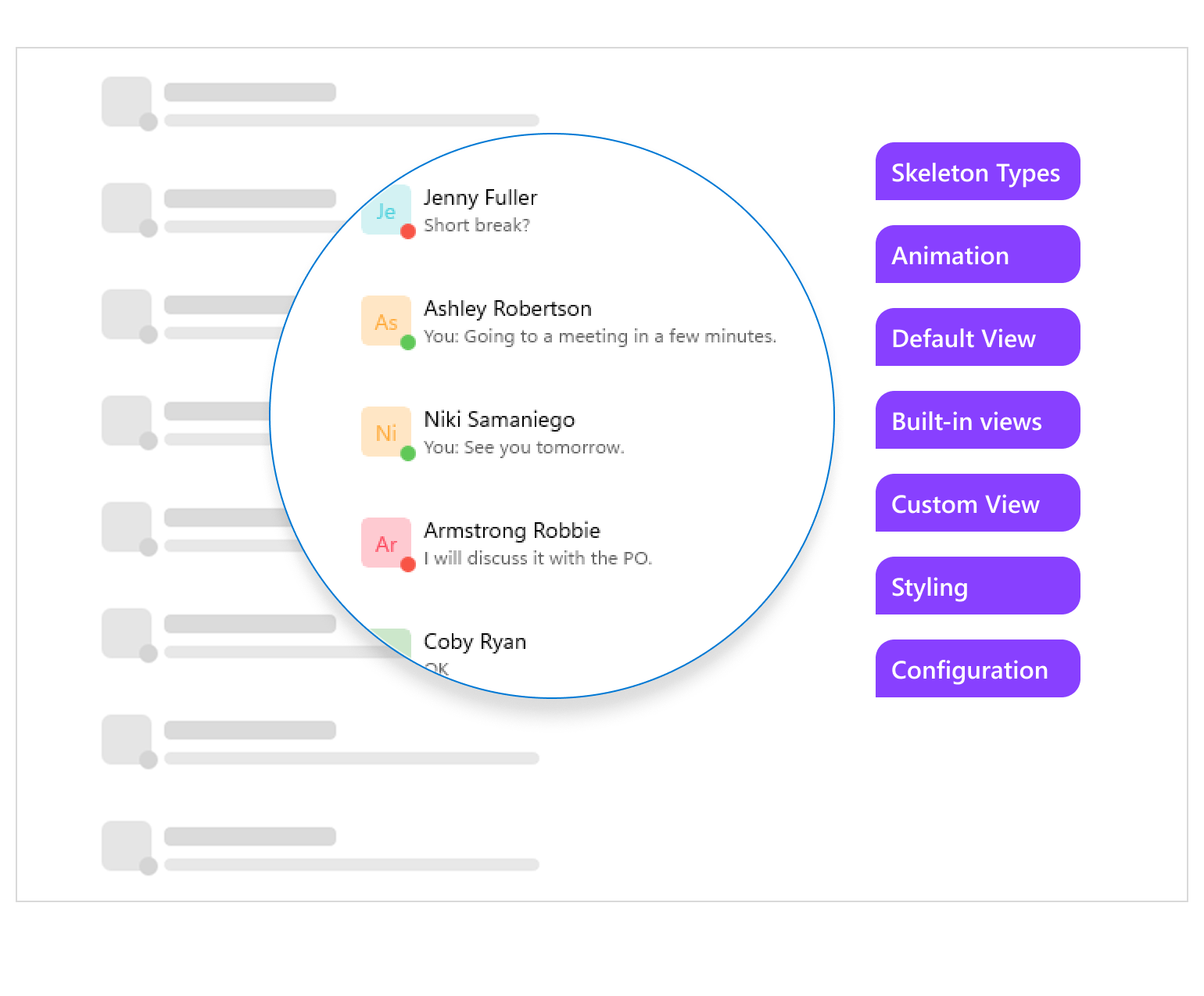The image size is (1204, 996).
Task: Open the 'See you tomorrow' message preview
Action: 524,448
